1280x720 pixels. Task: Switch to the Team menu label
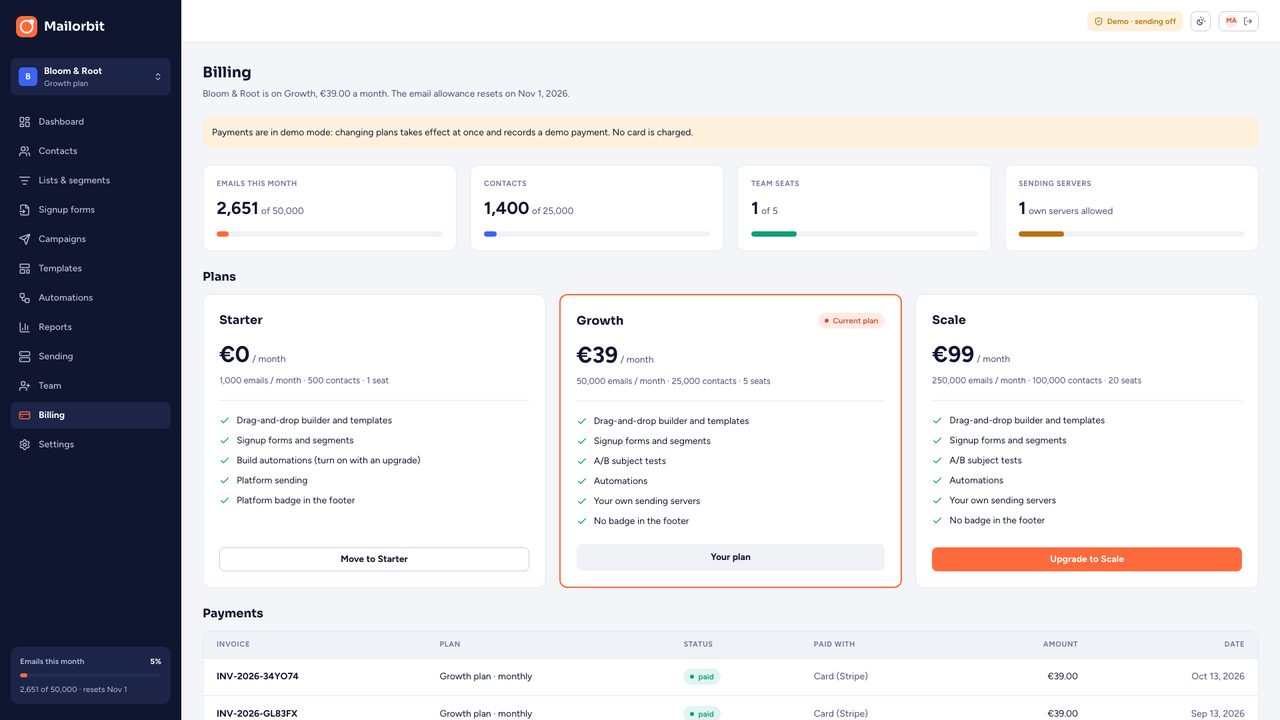(x=50, y=386)
